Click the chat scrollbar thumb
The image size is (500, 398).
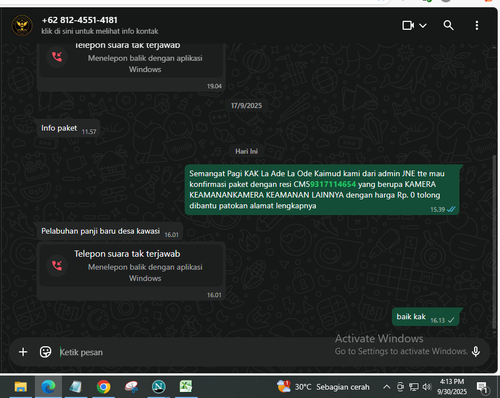[494, 242]
